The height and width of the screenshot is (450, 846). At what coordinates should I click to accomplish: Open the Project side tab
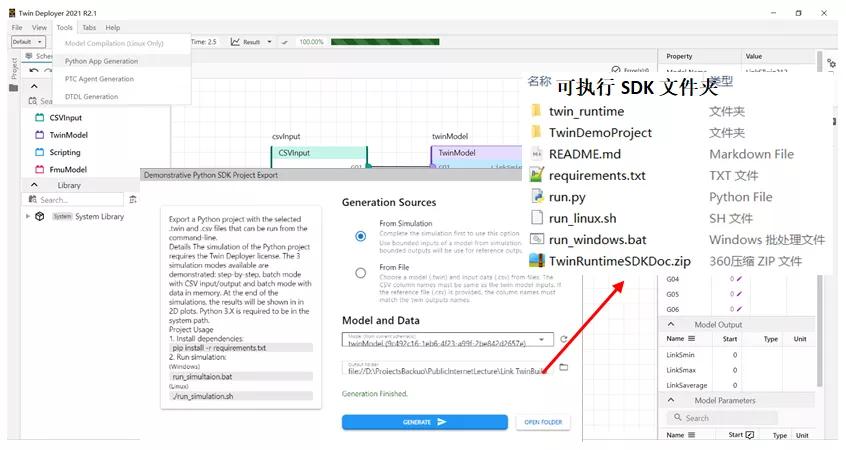(14, 69)
